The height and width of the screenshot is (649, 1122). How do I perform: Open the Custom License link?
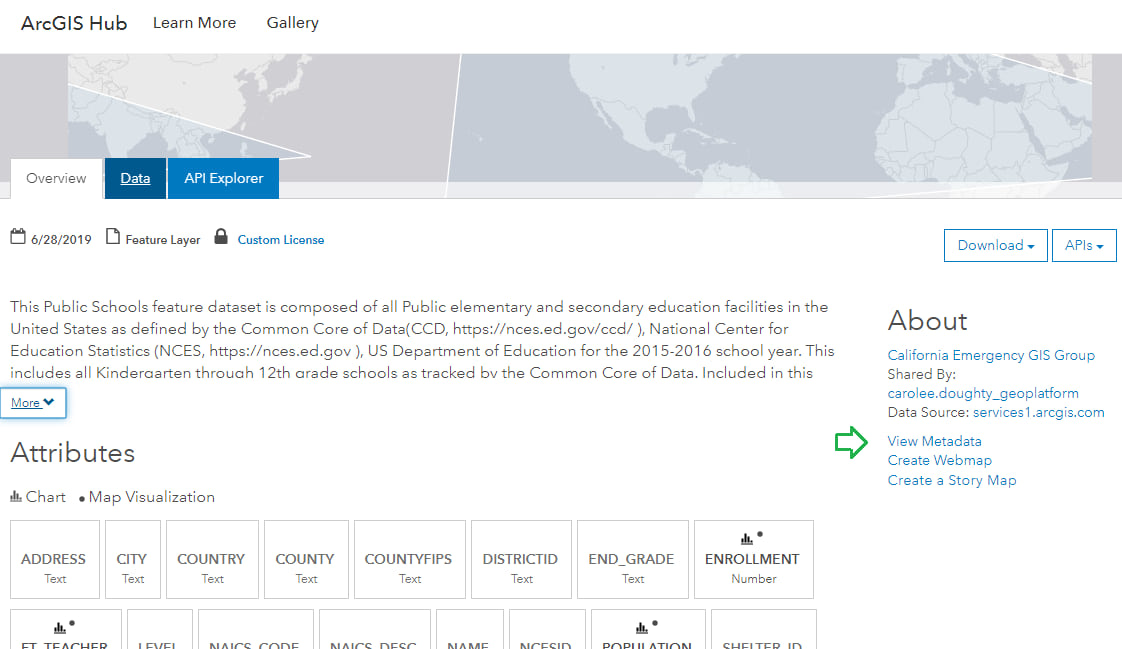[x=280, y=240]
